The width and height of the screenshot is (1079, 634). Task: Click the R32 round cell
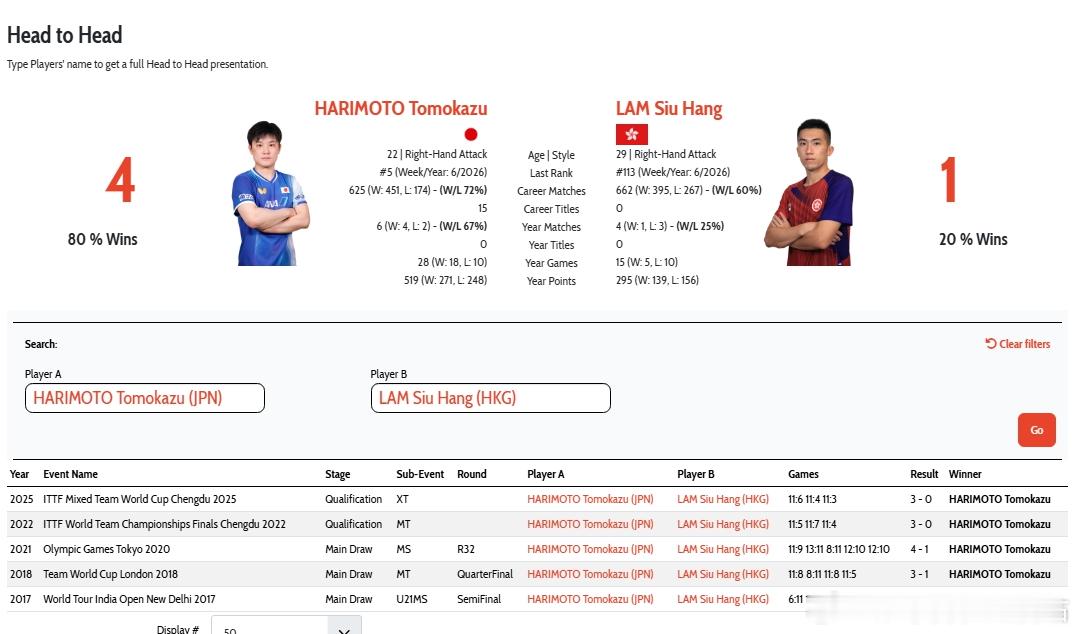pyautogui.click(x=466, y=549)
